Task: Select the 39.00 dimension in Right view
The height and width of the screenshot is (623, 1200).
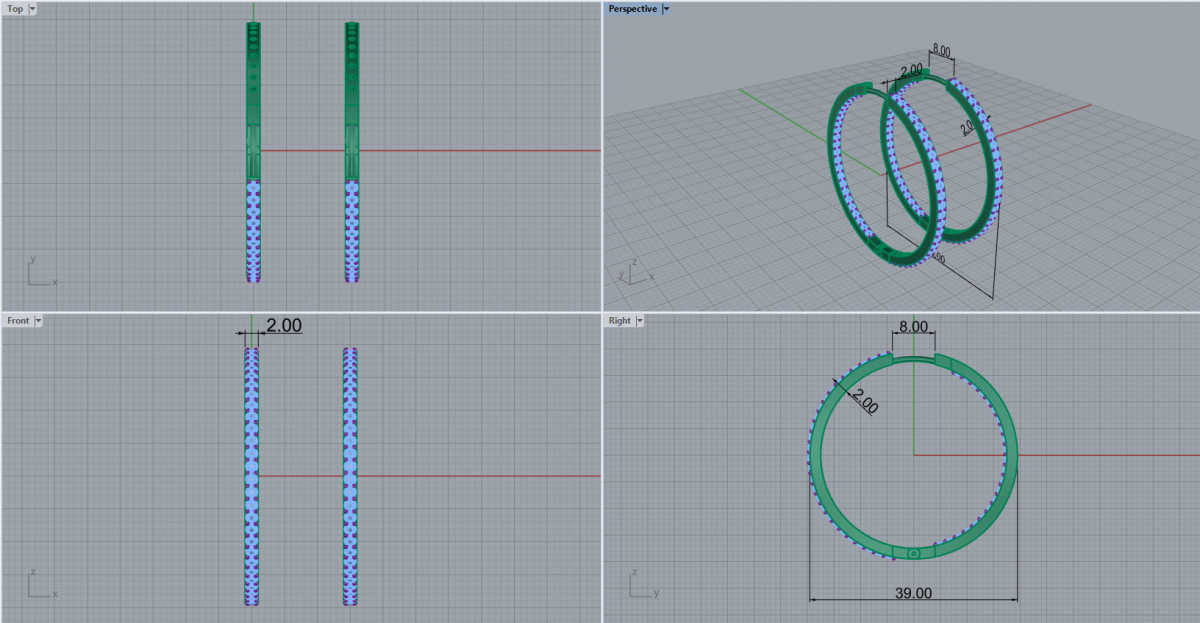Action: coord(912,593)
